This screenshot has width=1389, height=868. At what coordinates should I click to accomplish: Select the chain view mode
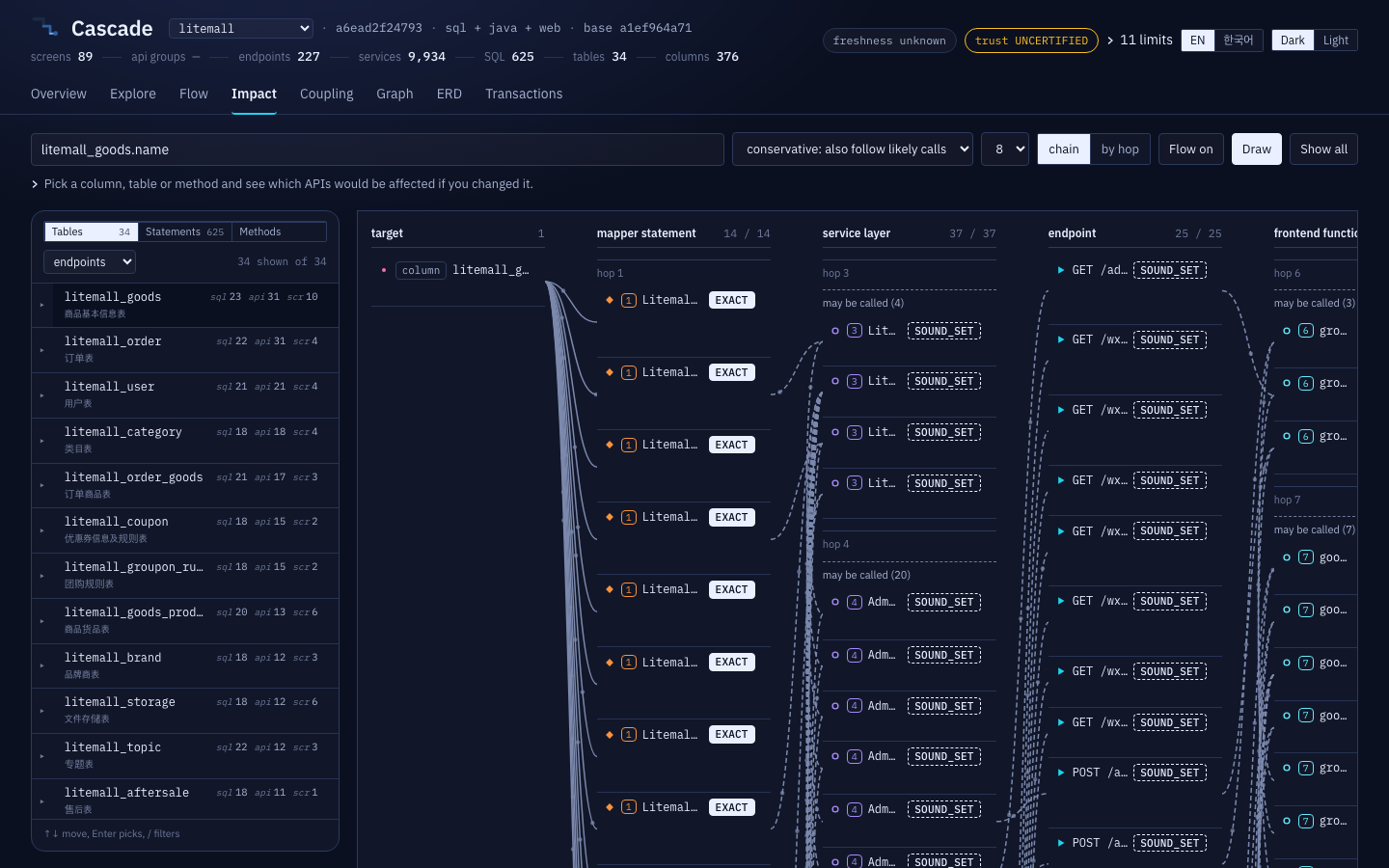click(x=1064, y=149)
